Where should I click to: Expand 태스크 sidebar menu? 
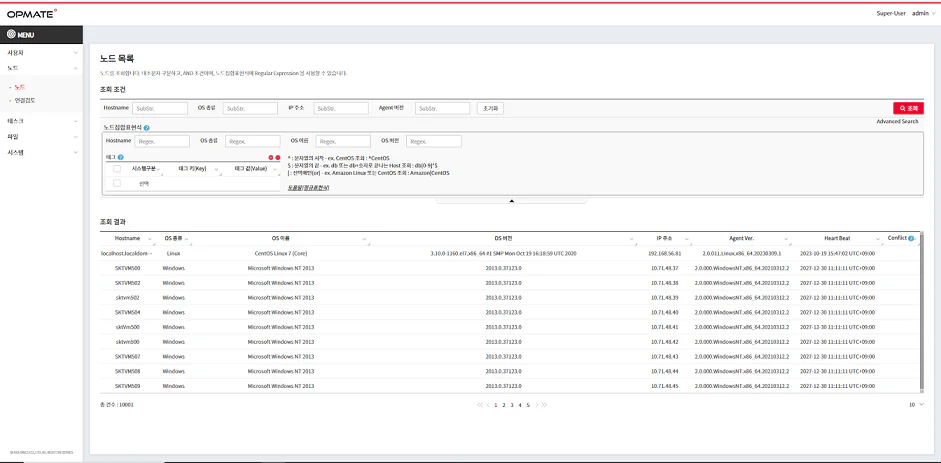coord(41,121)
